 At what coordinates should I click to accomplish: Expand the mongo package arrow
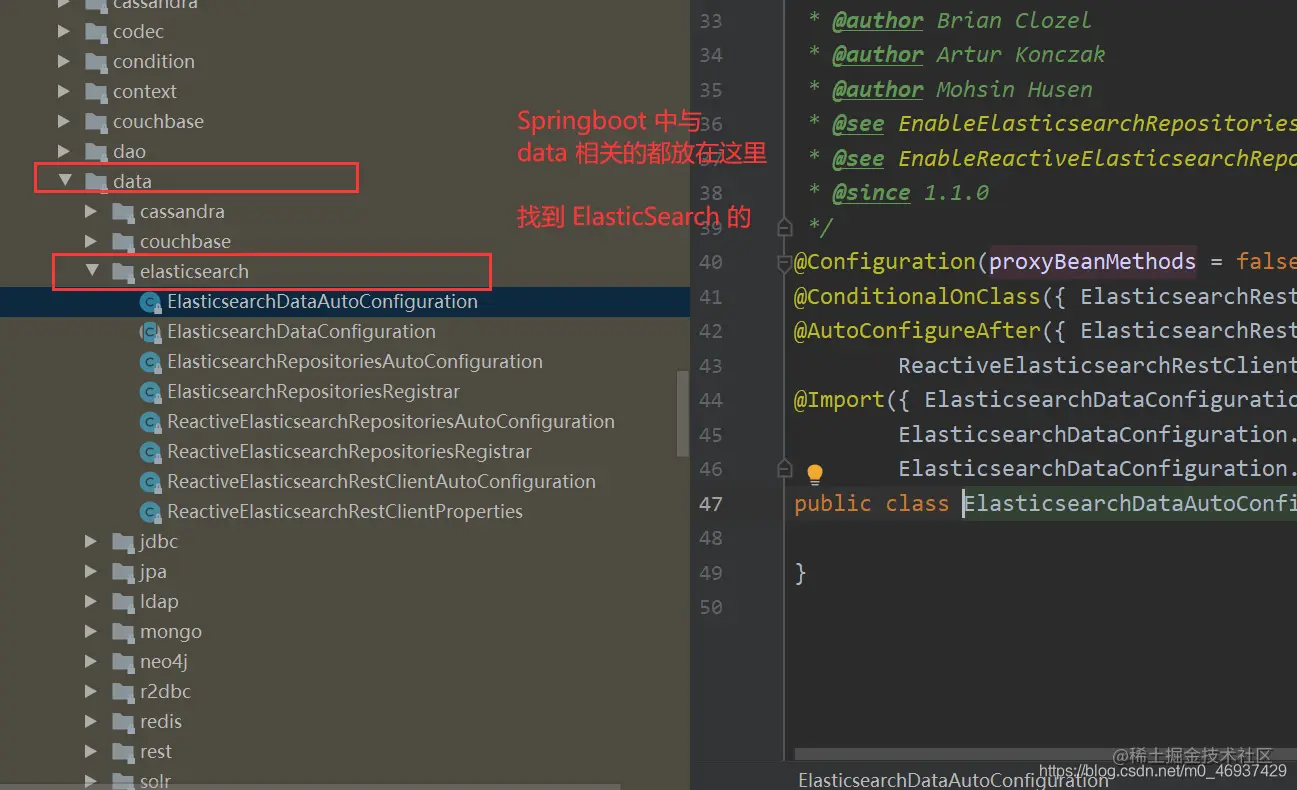pyautogui.click(x=92, y=632)
